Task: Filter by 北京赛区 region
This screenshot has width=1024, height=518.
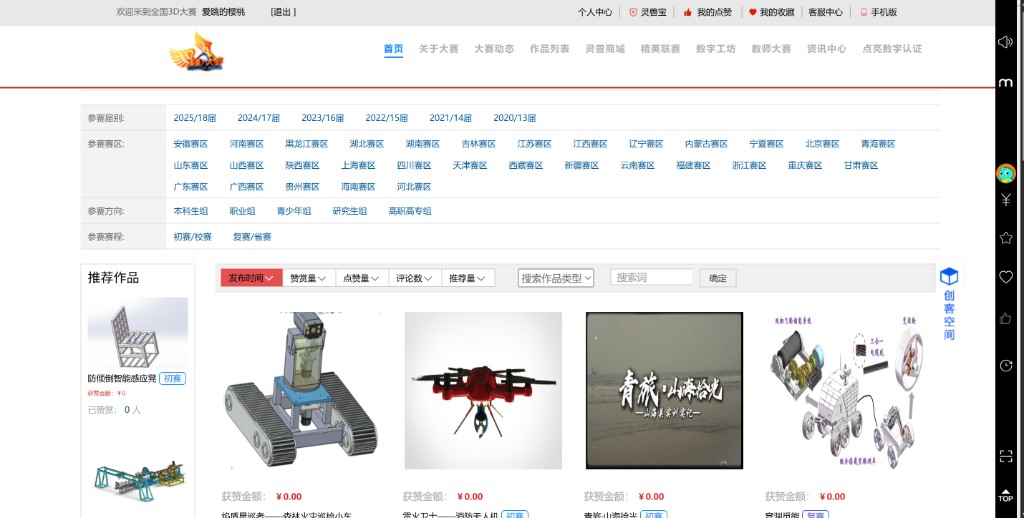Action: [x=822, y=144]
